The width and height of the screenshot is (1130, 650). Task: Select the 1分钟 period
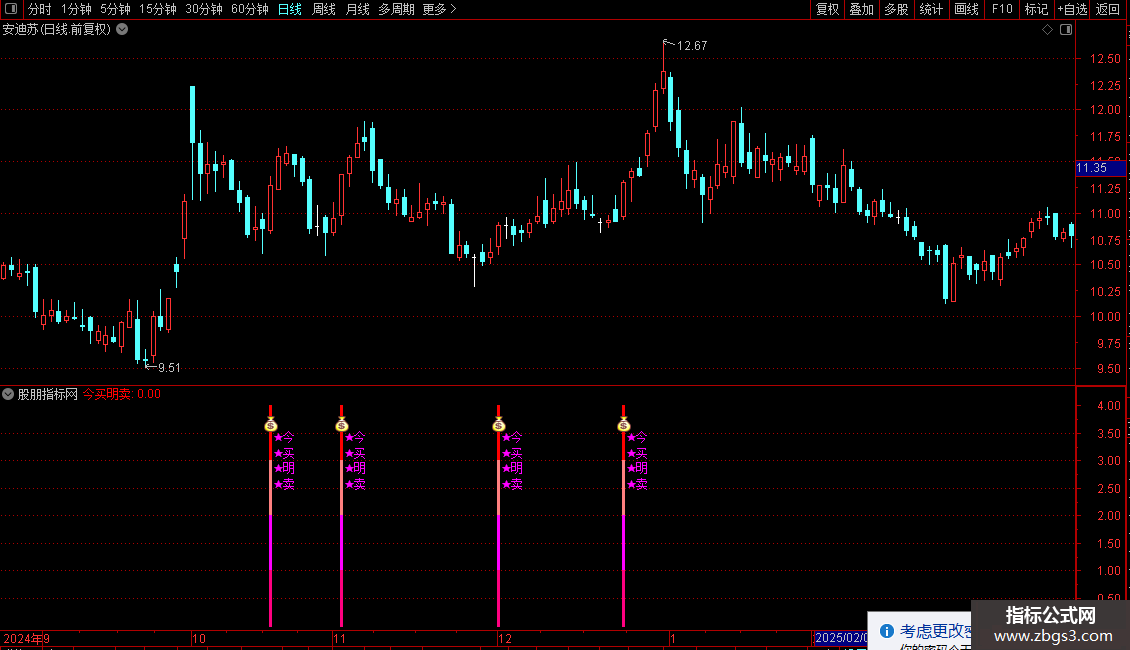tap(76, 9)
